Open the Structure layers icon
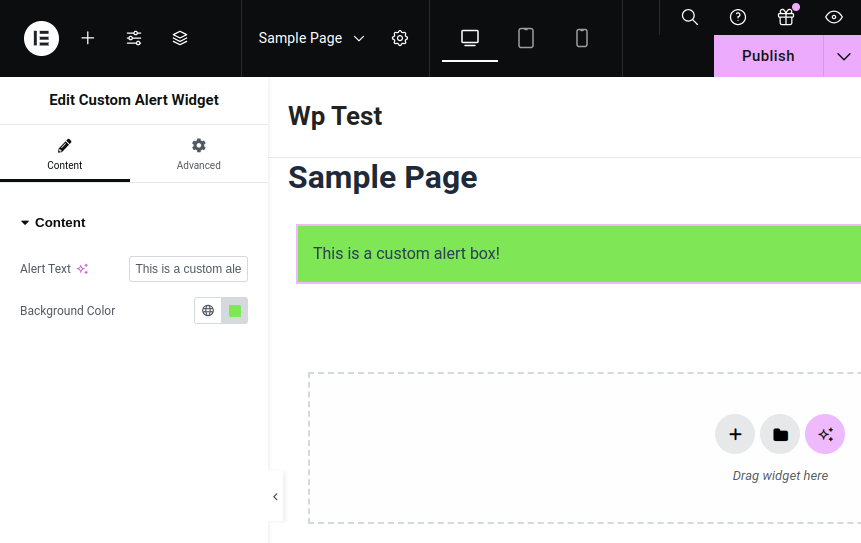861x543 pixels. [180, 38]
